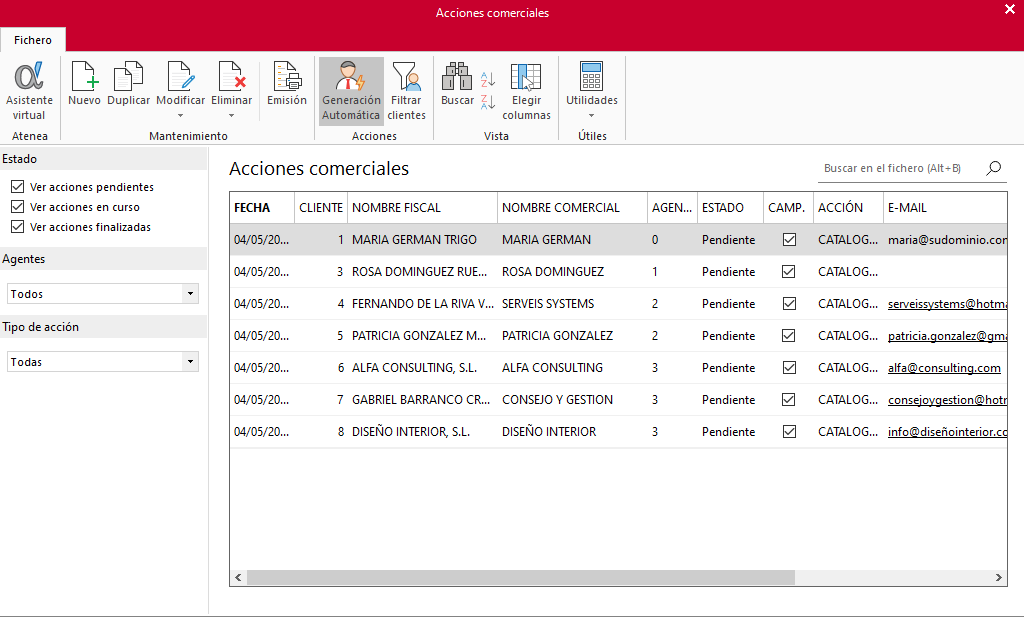Toggle Ver acciones pendientes checkbox
The width and height of the screenshot is (1024, 617).
[x=18, y=187]
